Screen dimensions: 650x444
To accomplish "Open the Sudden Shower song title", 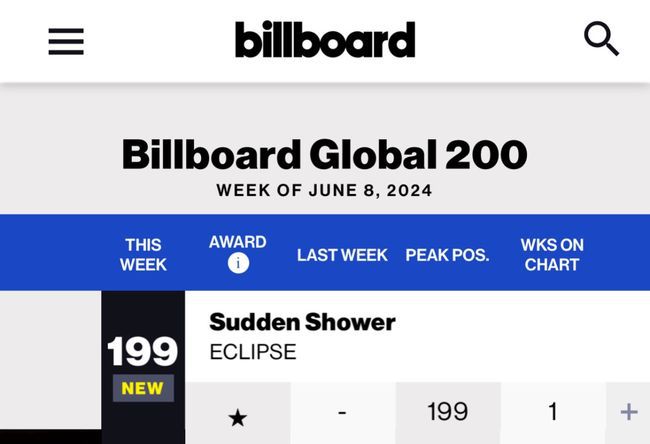I will pyautogui.click(x=302, y=322).
